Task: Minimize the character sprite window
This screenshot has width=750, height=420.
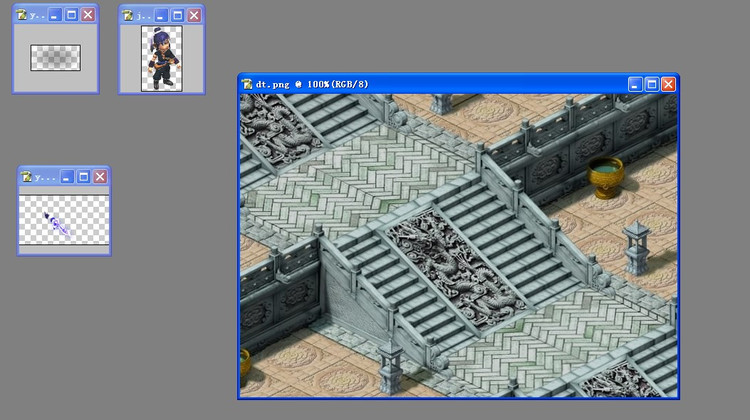Action: click(x=160, y=15)
